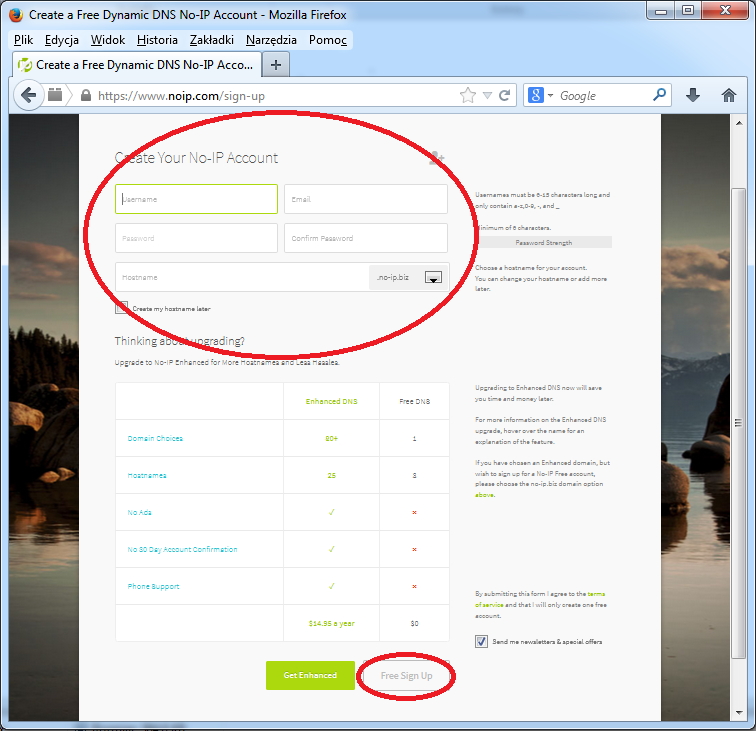This screenshot has width=756, height=731.
Task: Click the Hostnames feature link
Action: pyautogui.click(x=147, y=475)
